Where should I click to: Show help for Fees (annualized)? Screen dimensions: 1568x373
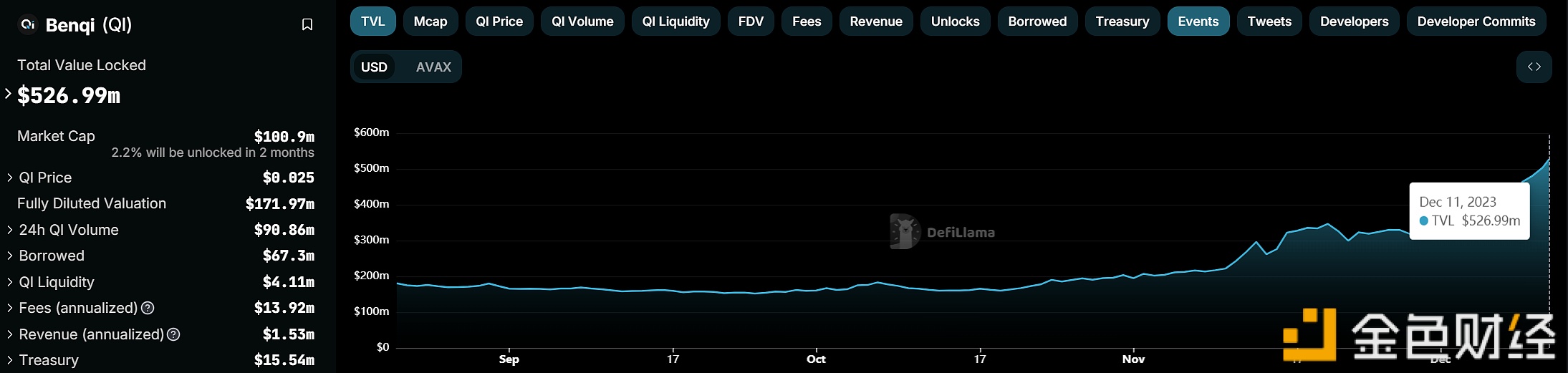click(x=148, y=308)
